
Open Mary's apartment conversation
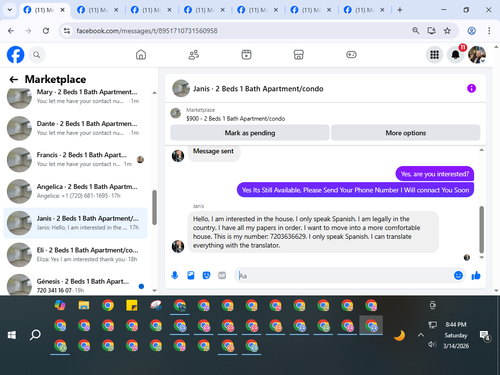click(75, 97)
